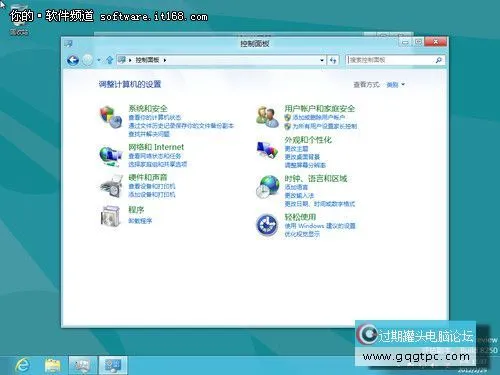Expand the arrow before 控制面板 breadcrumb

pyautogui.click(x=130, y=60)
